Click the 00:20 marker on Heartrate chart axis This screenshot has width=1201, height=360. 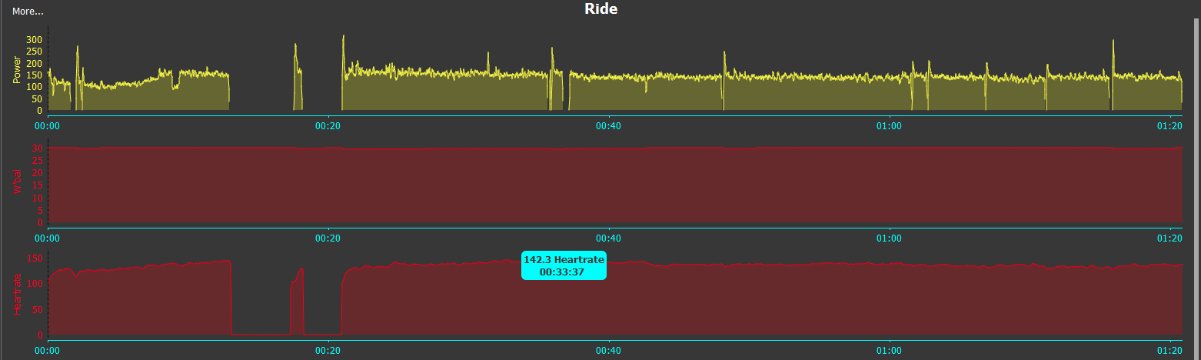(328, 352)
